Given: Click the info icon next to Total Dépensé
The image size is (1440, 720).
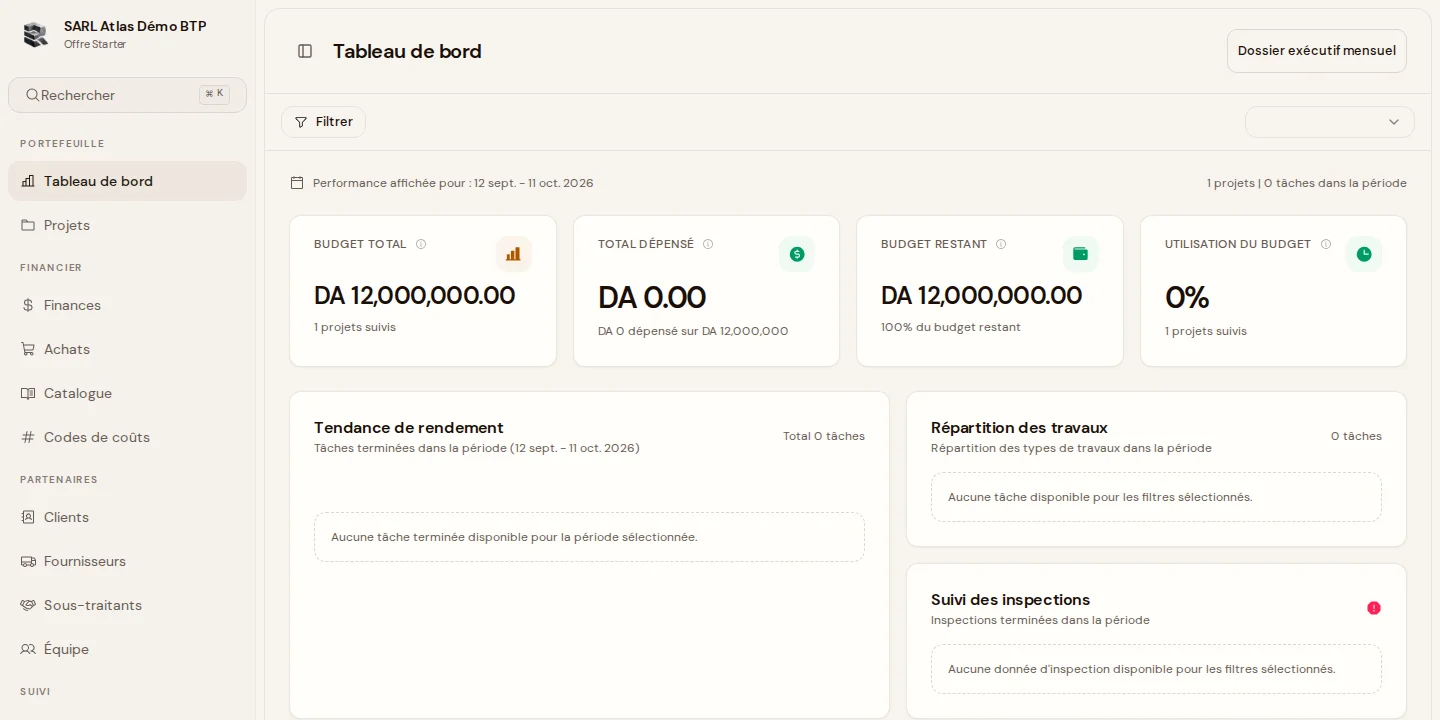Looking at the screenshot, I should click(x=708, y=244).
